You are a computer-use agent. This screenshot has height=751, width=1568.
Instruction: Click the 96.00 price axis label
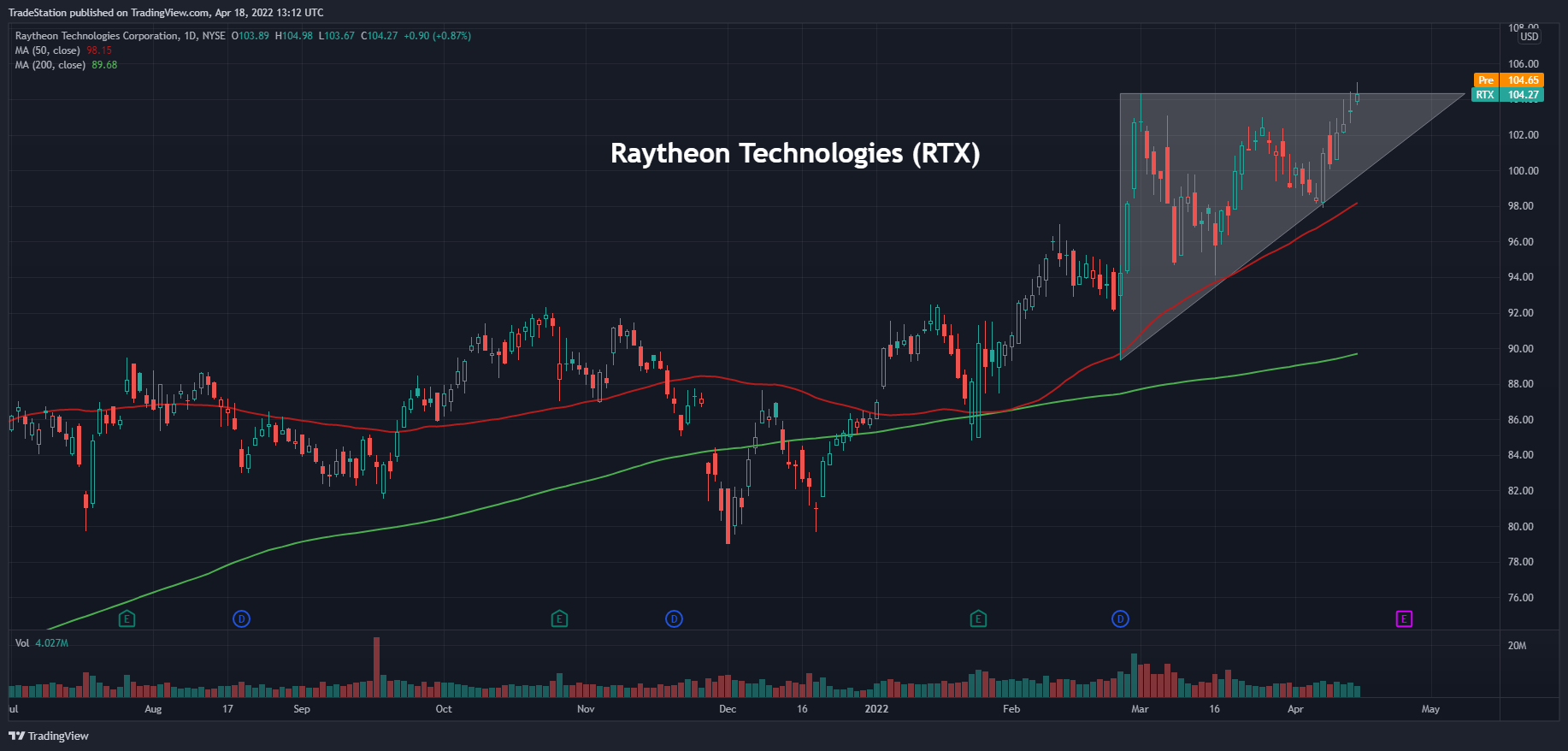1521,242
